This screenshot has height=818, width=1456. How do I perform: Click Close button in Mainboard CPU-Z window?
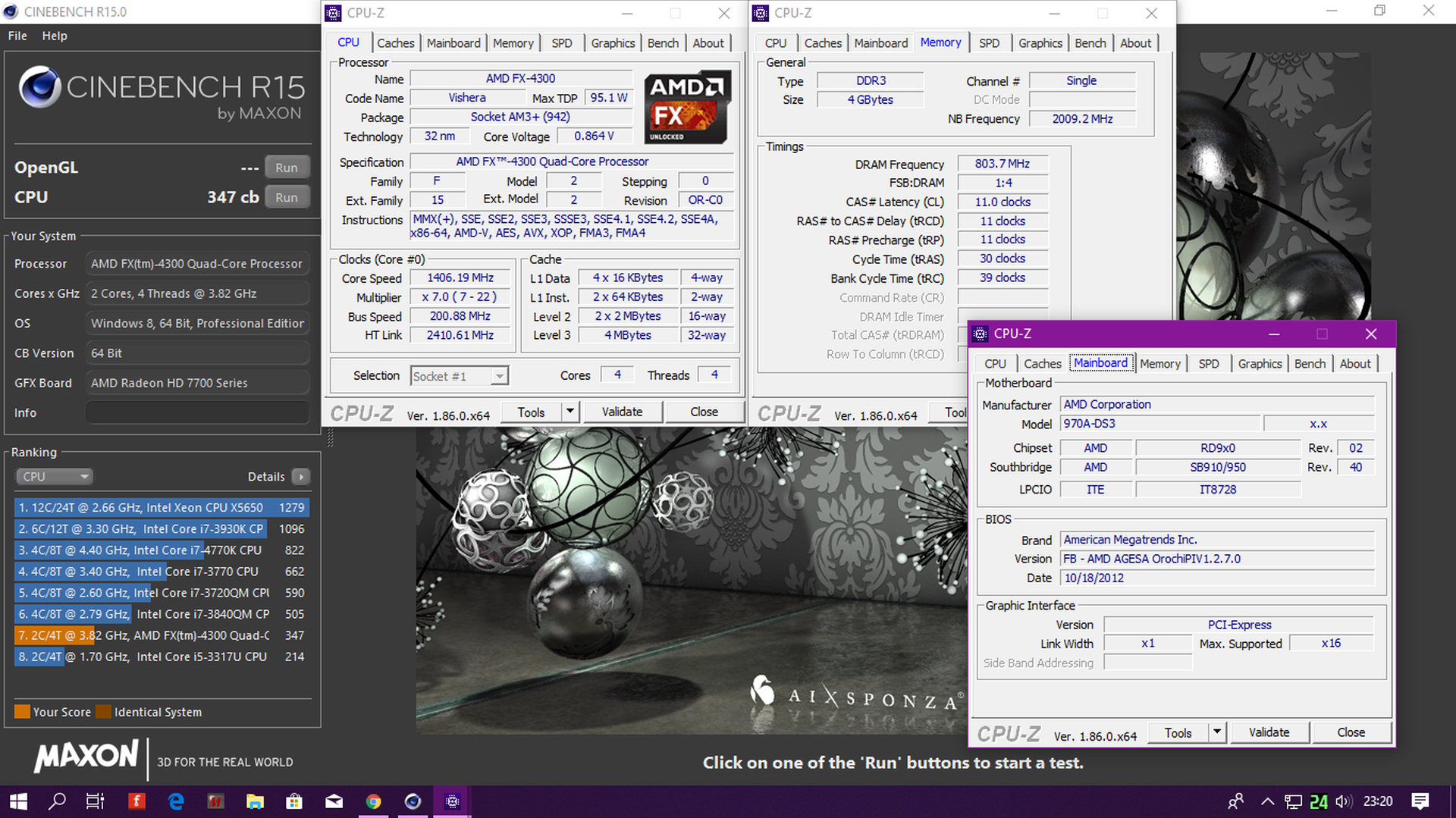click(x=1351, y=732)
